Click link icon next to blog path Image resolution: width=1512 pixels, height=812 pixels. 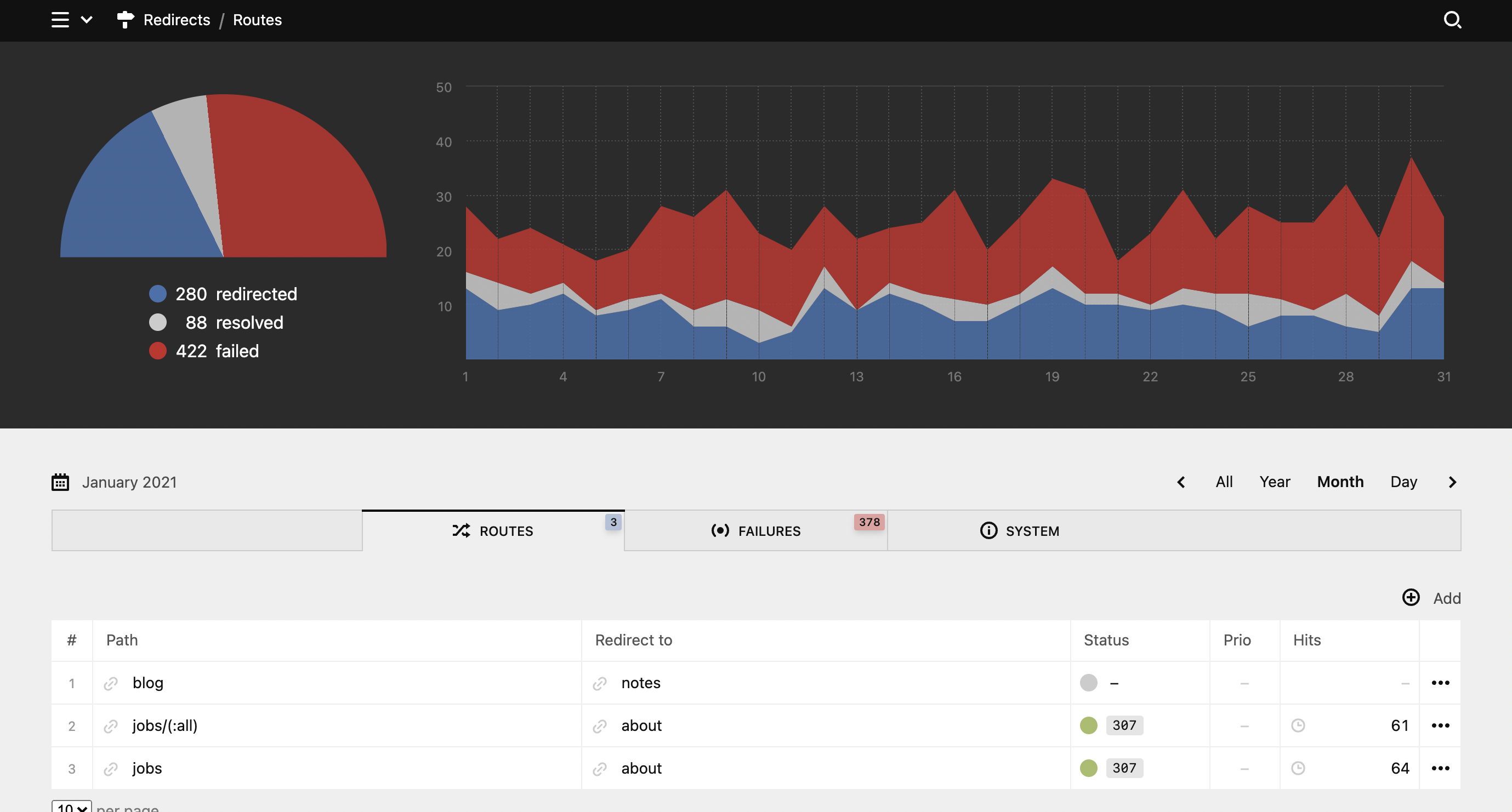tap(111, 683)
